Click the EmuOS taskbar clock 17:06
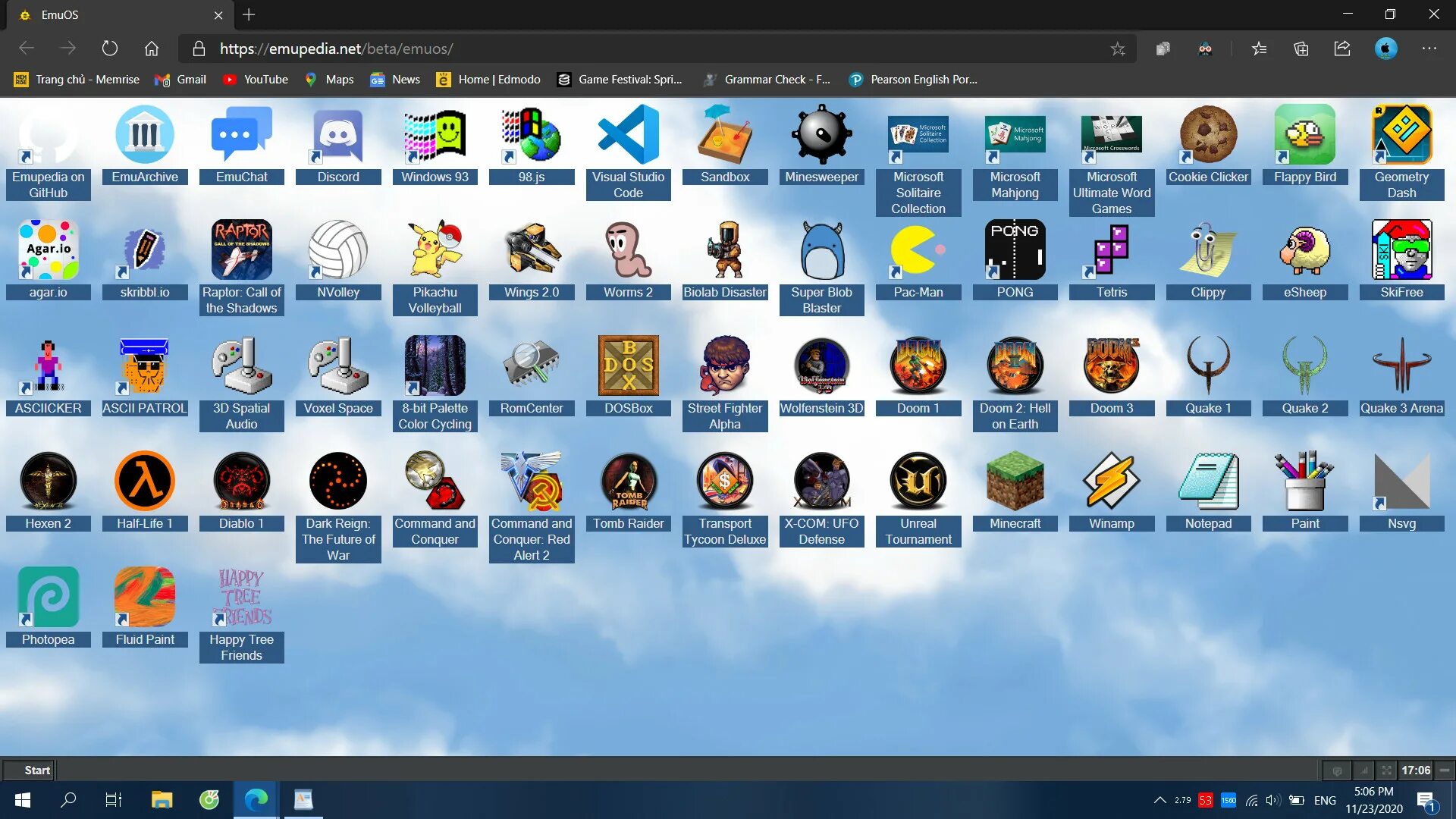The width and height of the screenshot is (1456, 819). tap(1415, 770)
